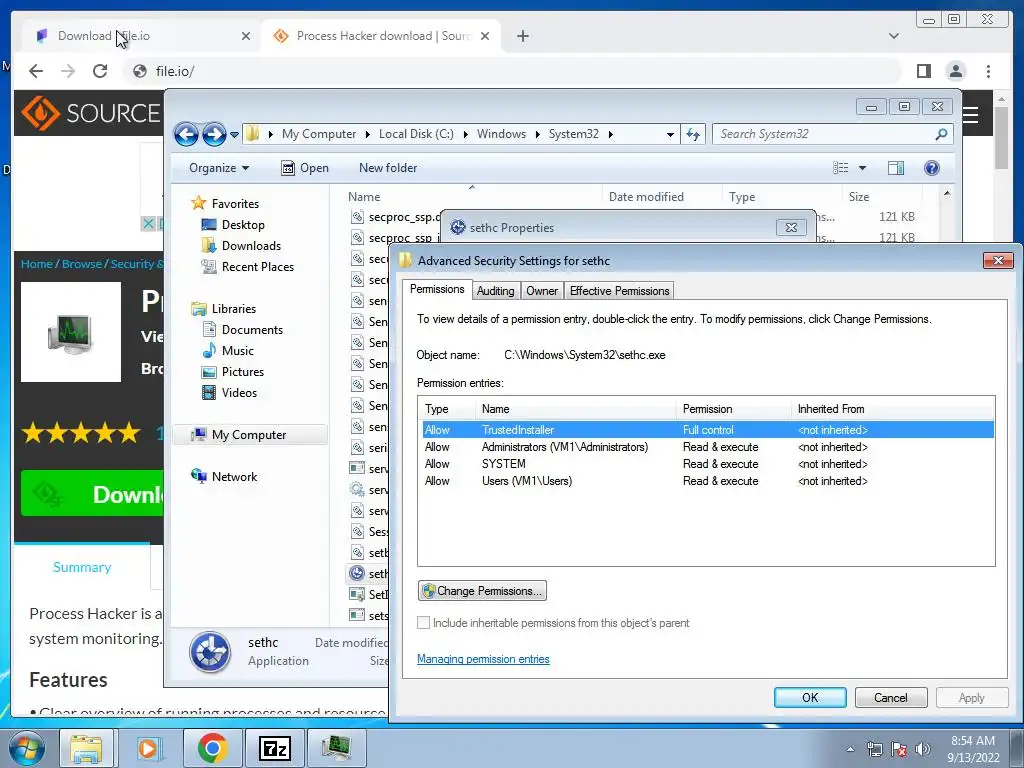Screen dimensions: 1024x768
Task: Open address bar previous locations dropdown
Action: pos(670,135)
